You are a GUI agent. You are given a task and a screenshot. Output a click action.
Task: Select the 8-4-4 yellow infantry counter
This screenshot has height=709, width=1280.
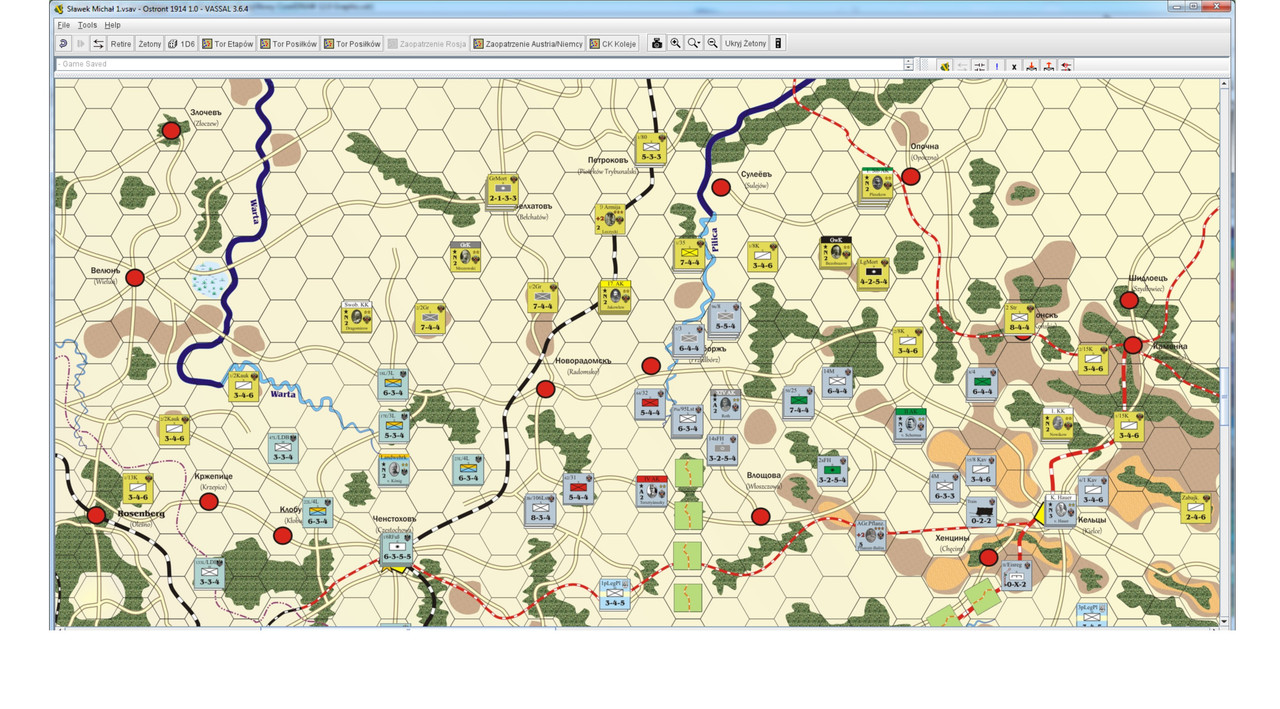[1019, 319]
